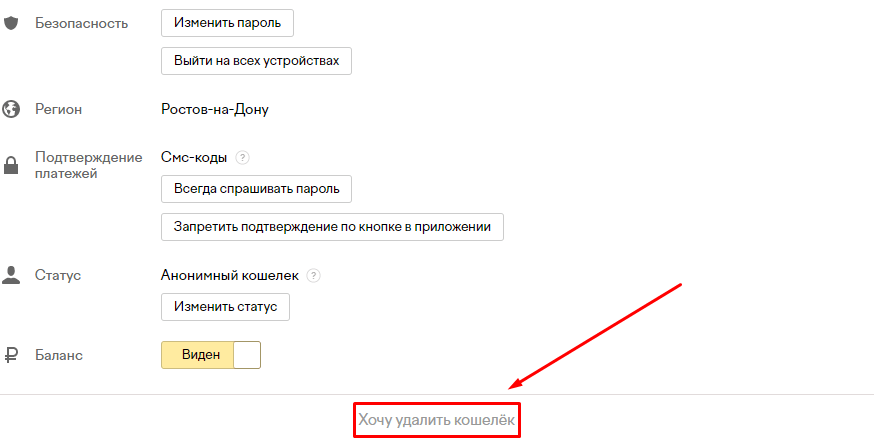Toggle the yellow Виден balance switch
This screenshot has height=440, width=874.
[x=197, y=355]
